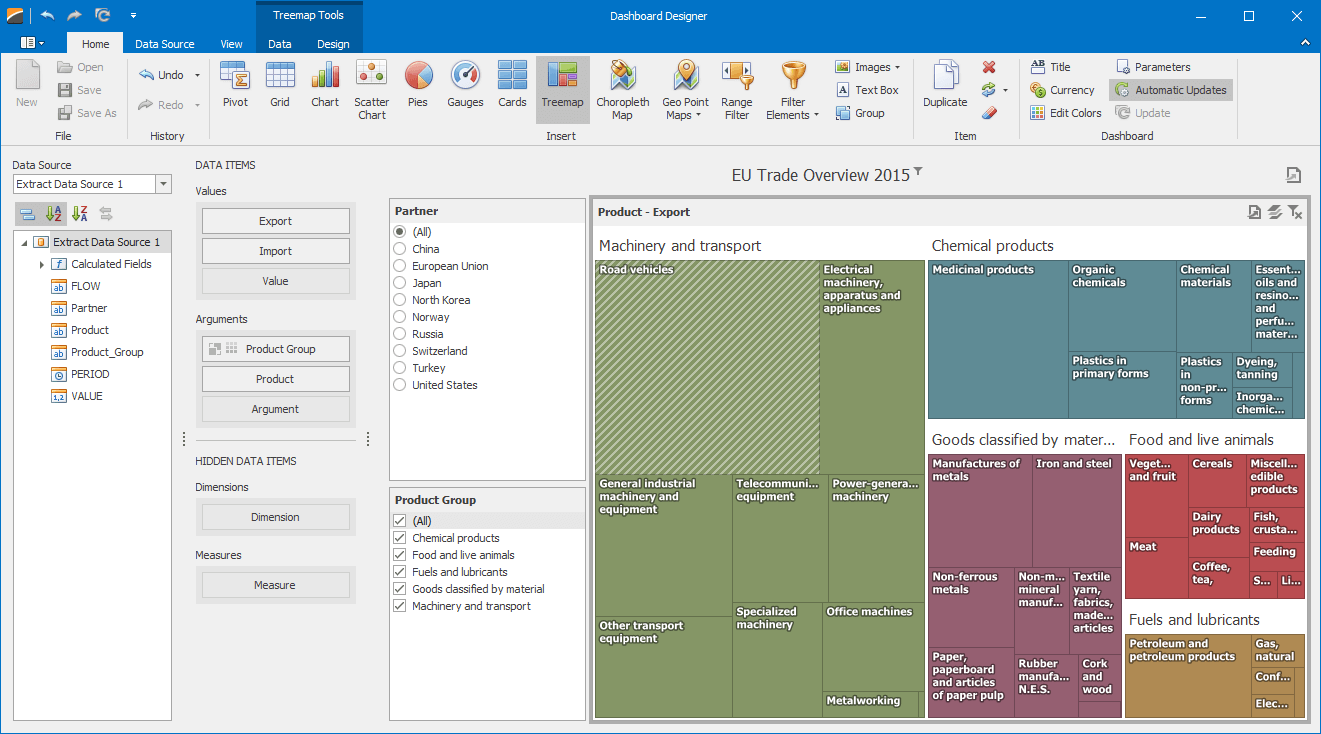Export the Product - Export treemap
Image resolution: width=1321 pixels, height=734 pixels.
(1254, 212)
